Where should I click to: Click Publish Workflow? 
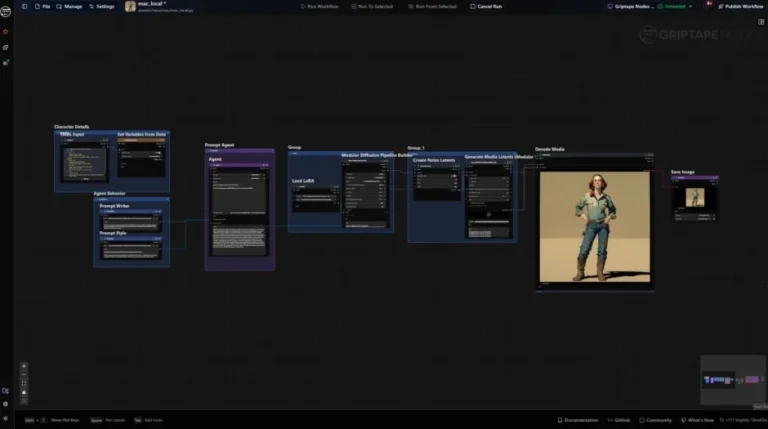pos(741,6)
